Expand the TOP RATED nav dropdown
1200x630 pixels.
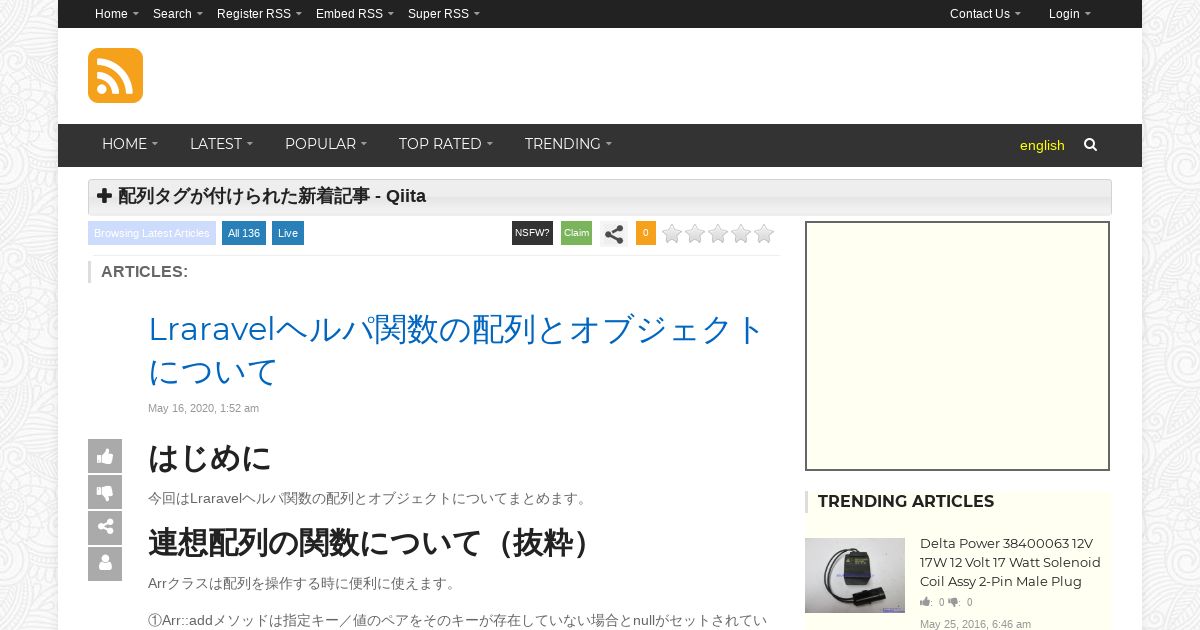(x=446, y=144)
